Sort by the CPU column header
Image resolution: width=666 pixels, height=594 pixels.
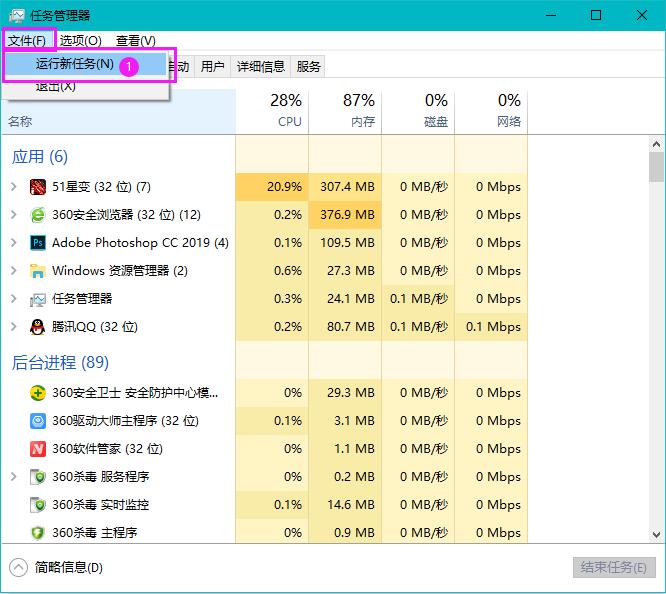[272, 111]
